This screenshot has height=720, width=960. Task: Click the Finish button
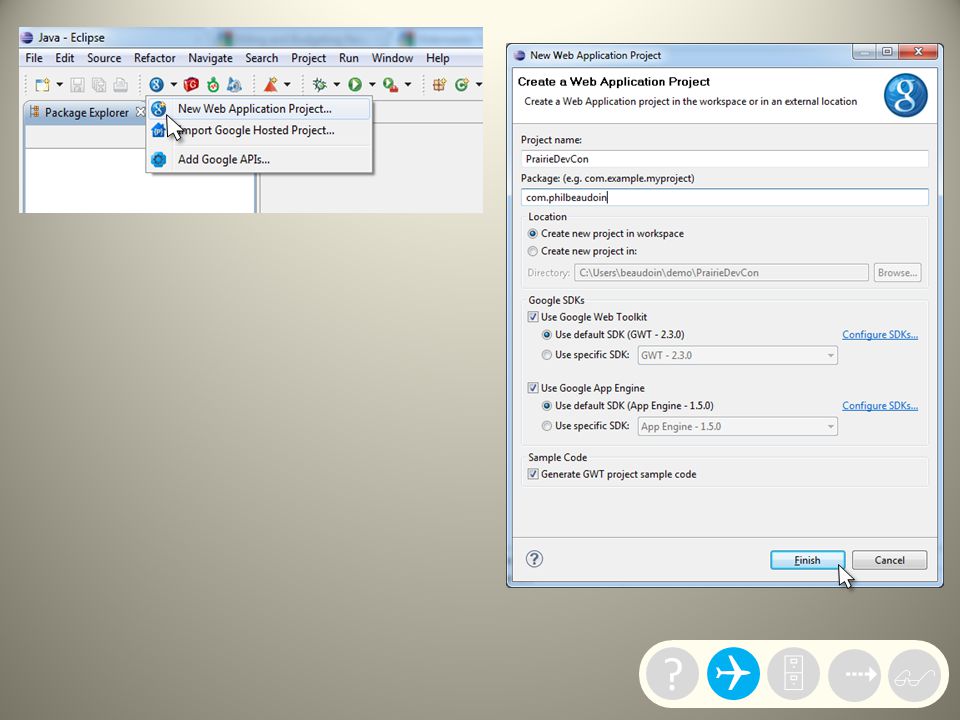point(807,560)
